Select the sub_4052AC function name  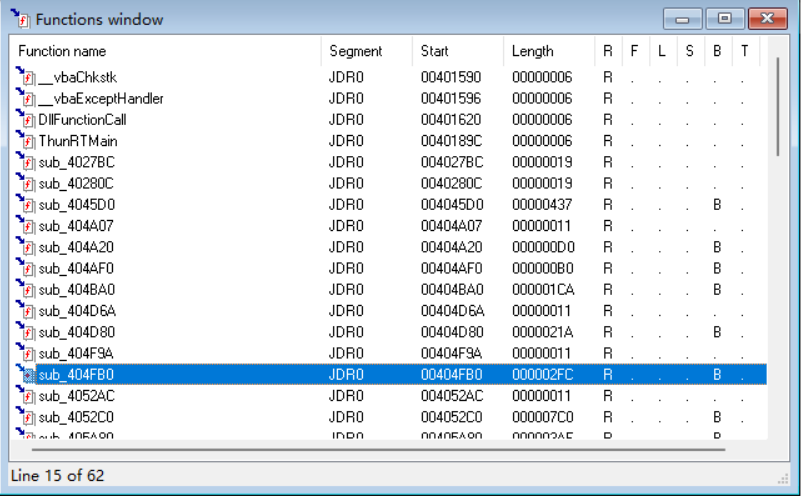pyautogui.click(x=77, y=396)
